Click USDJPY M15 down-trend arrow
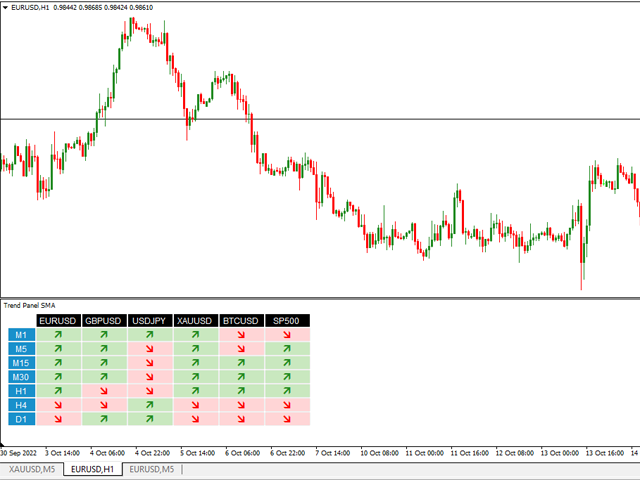Image resolution: width=640 pixels, height=480 pixels. pos(150,363)
